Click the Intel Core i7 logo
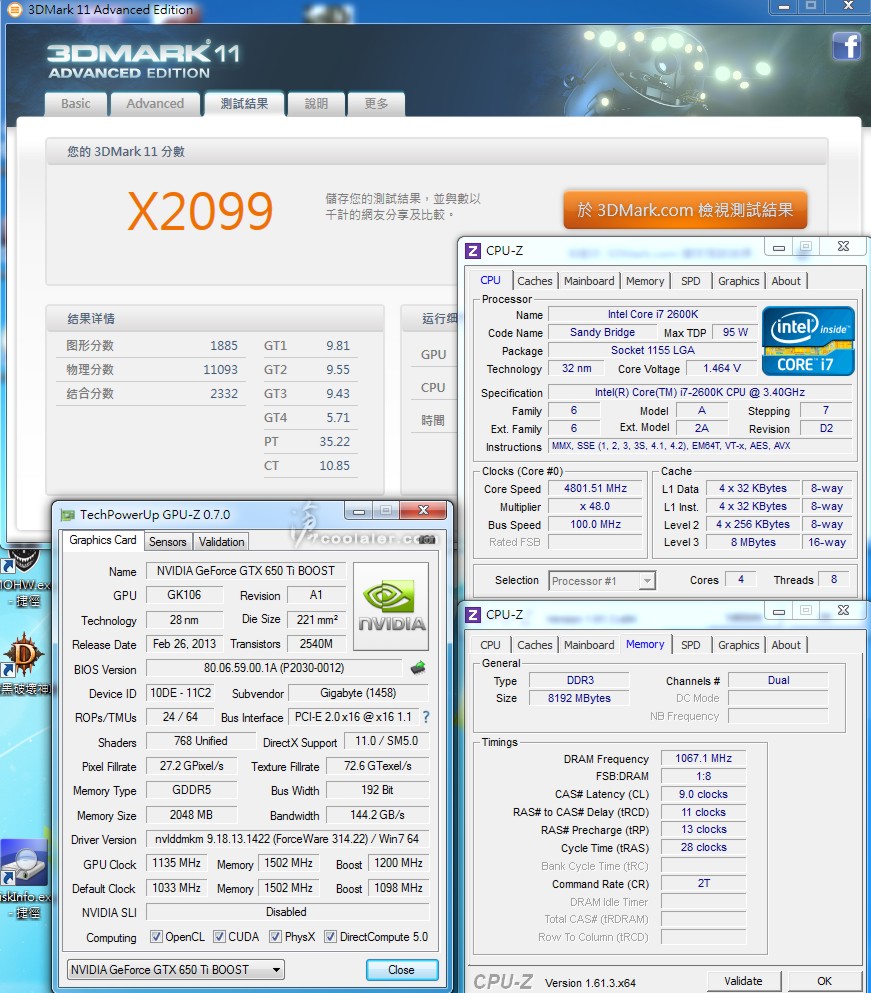Screen dimensions: 871x993 point(808,341)
